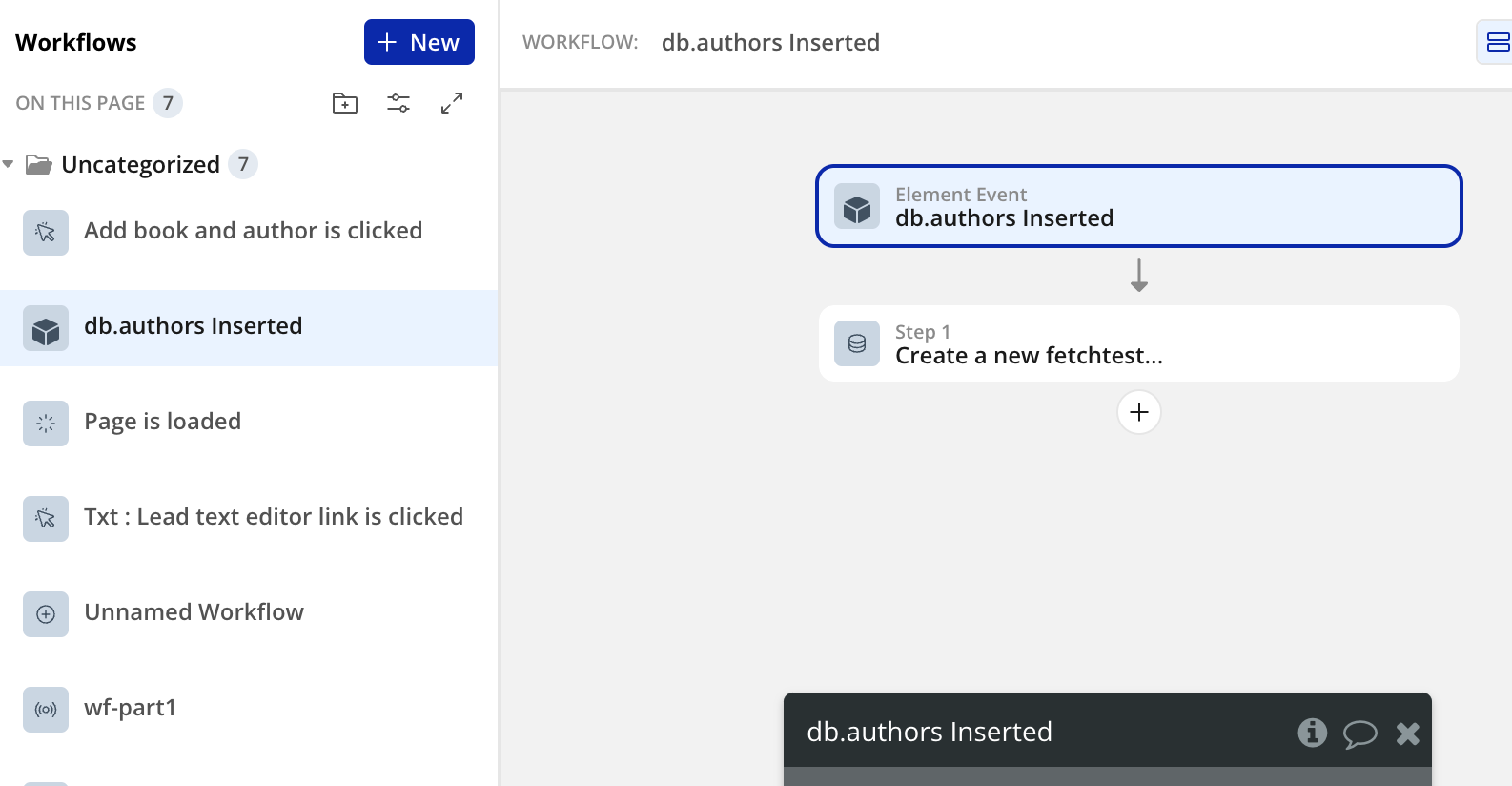This screenshot has height=786, width=1512.
Task: Open the wf-part1 workflow
Action: (249, 709)
